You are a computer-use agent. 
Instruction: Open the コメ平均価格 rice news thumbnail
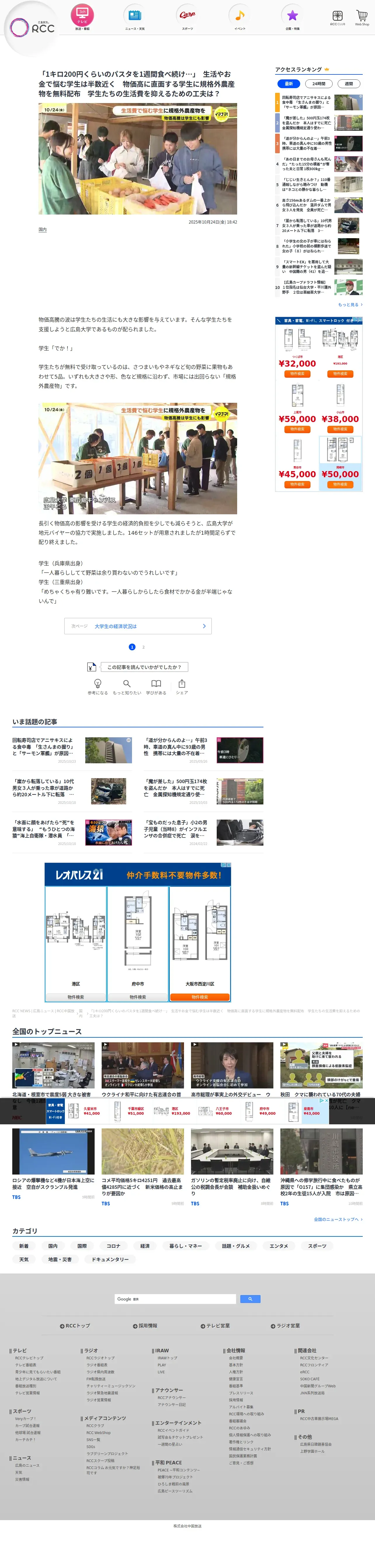[143, 1152]
